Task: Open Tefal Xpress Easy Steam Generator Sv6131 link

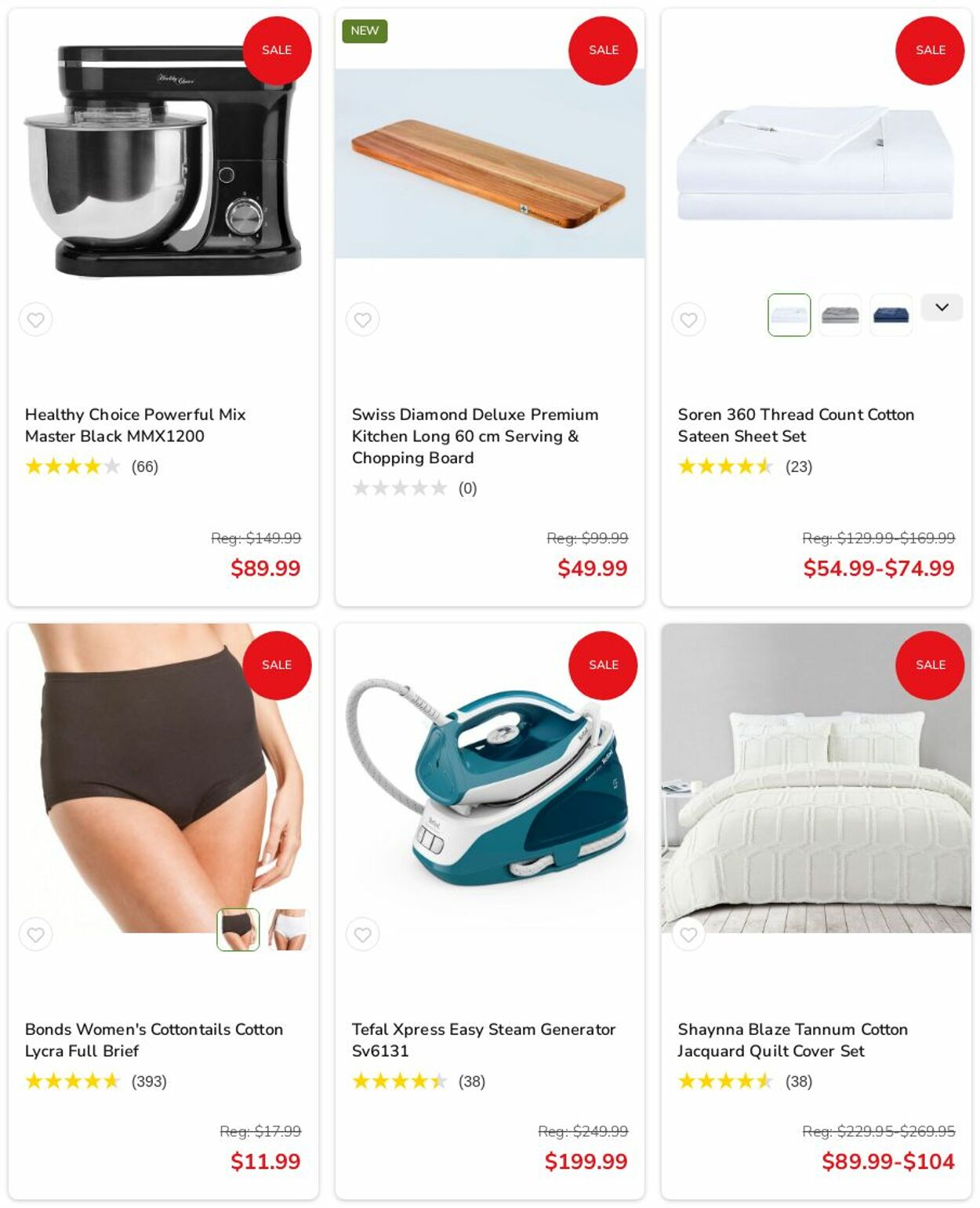Action: click(483, 1039)
